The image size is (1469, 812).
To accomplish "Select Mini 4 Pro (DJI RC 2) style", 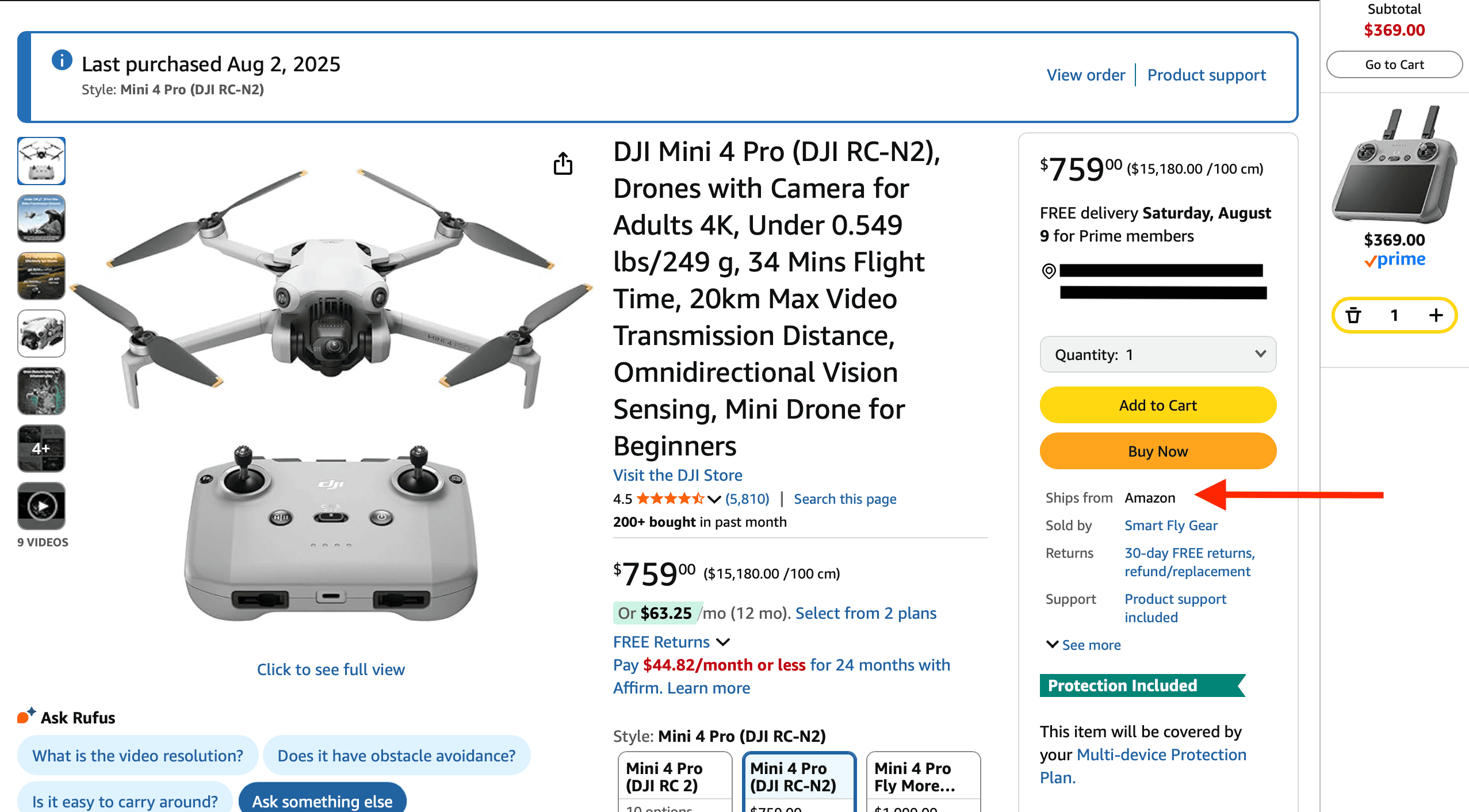I will [x=674, y=777].
